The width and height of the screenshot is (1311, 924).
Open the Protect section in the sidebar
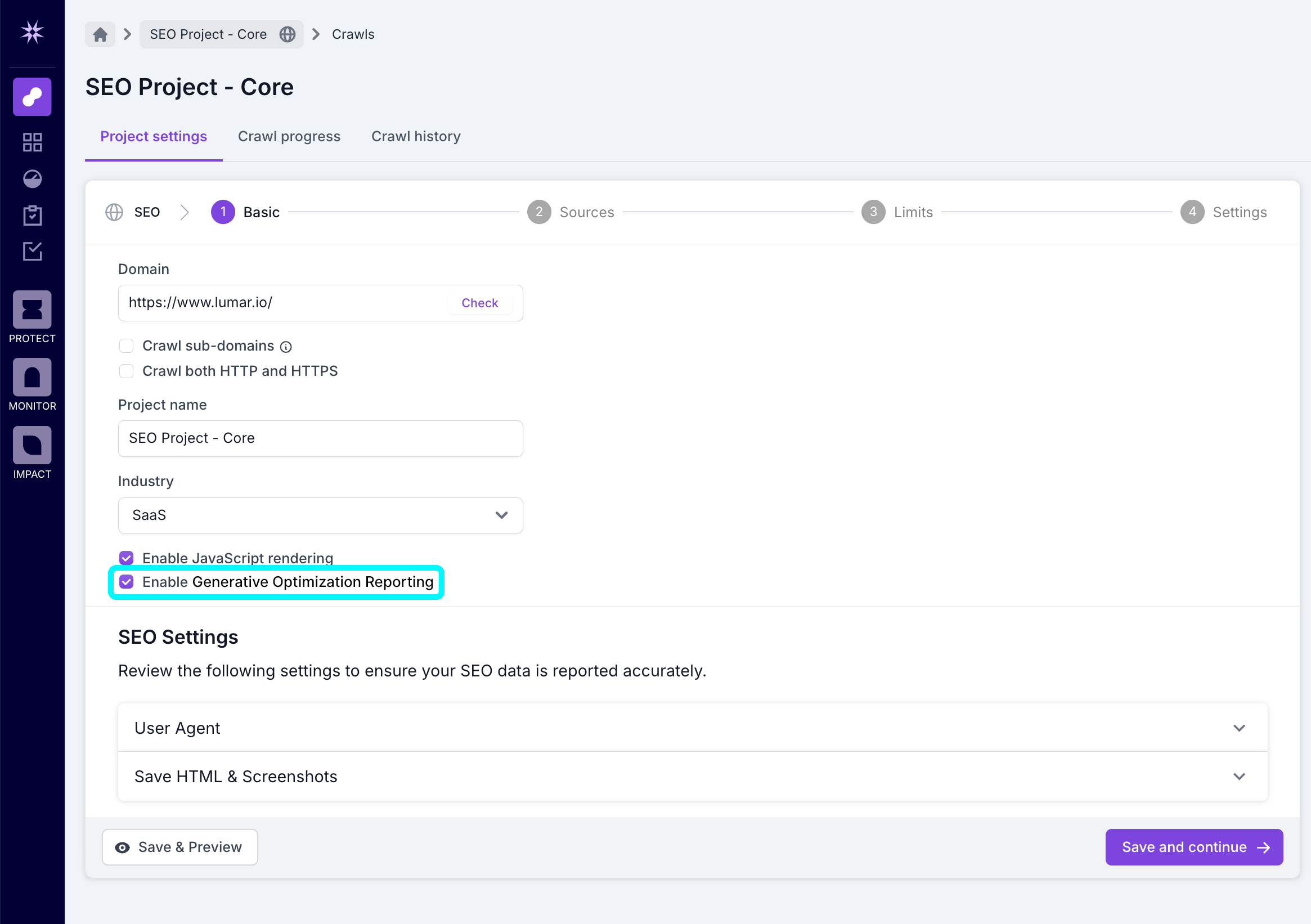[32, 310]
